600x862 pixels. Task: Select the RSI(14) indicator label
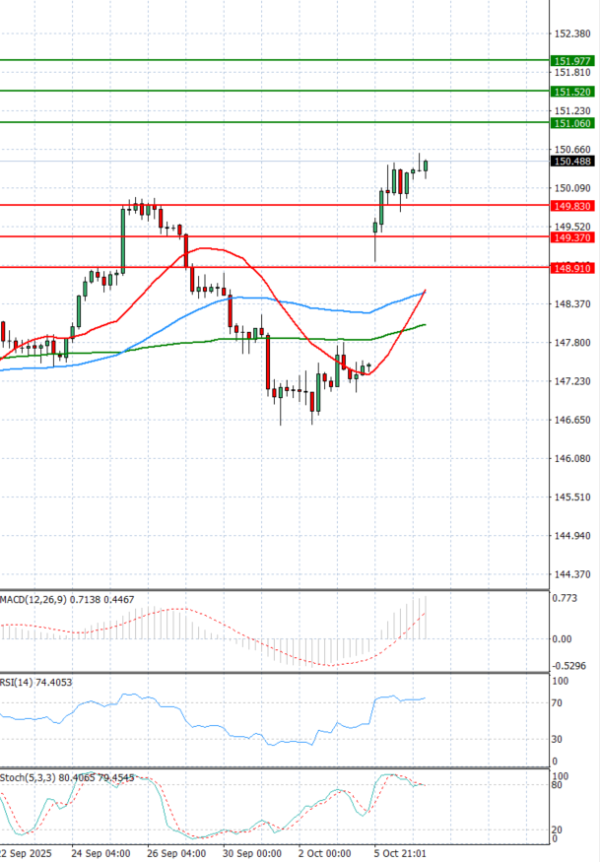tap(36, 682)
